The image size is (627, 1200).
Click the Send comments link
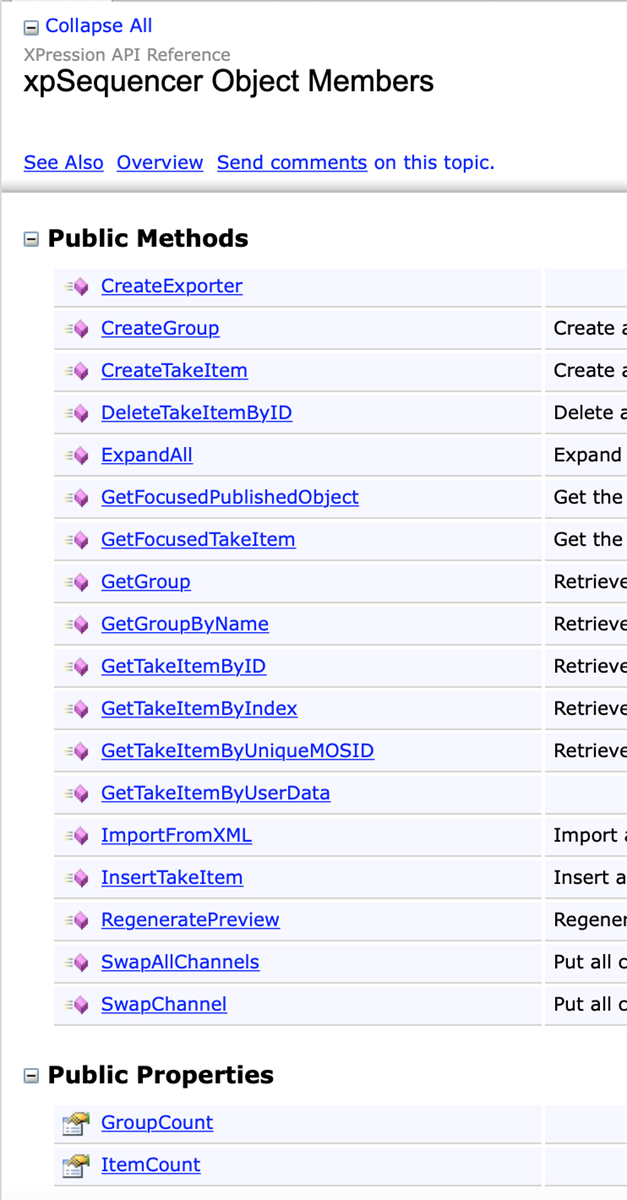pyautogui.click(x=292, y=162)
